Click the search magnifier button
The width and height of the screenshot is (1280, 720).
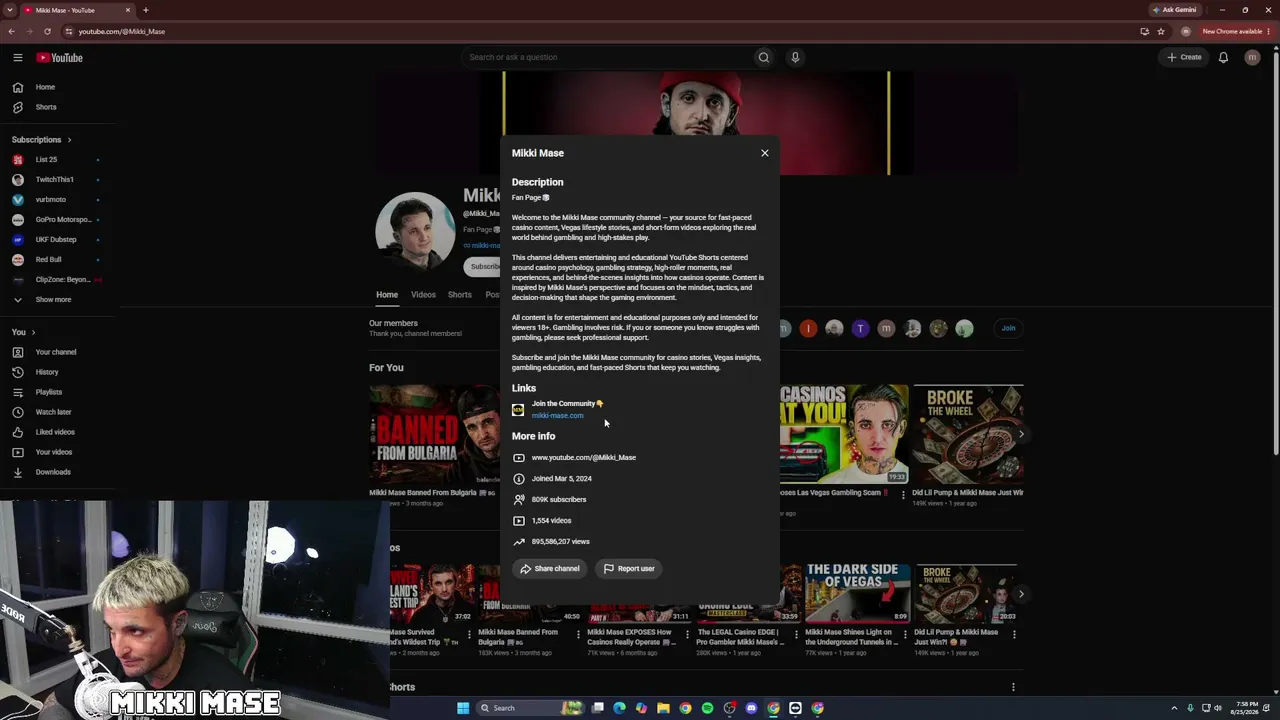(x=764, y=57)
